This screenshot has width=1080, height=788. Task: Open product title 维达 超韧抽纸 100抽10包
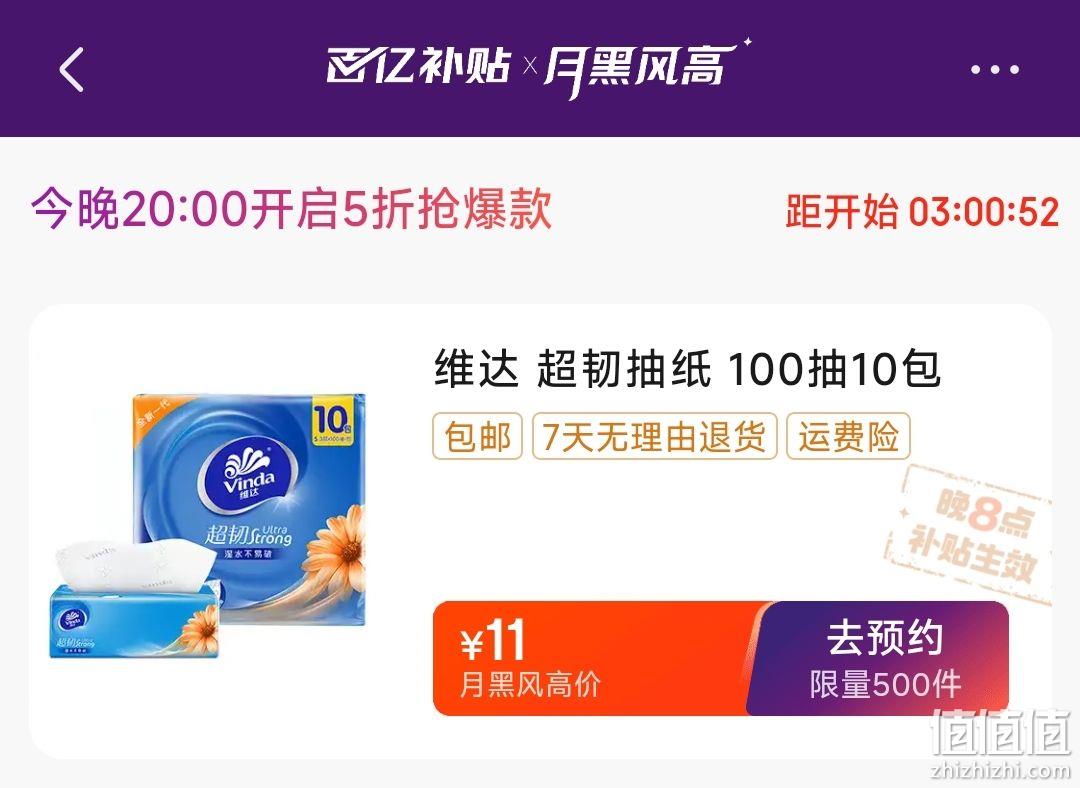(x=687, y=369)
